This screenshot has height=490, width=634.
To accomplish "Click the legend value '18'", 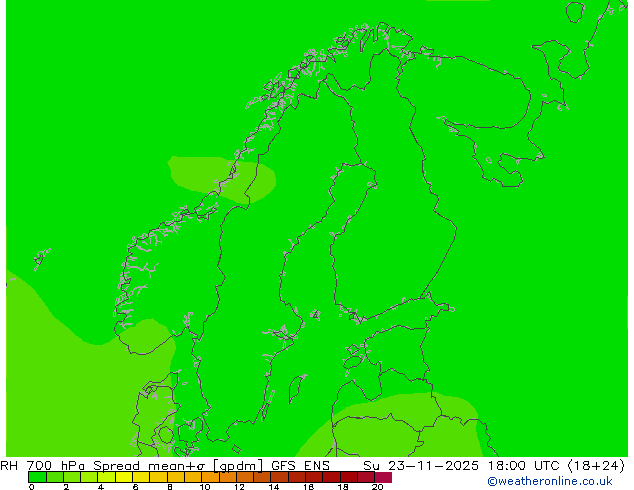I will (x=343, y=487).
